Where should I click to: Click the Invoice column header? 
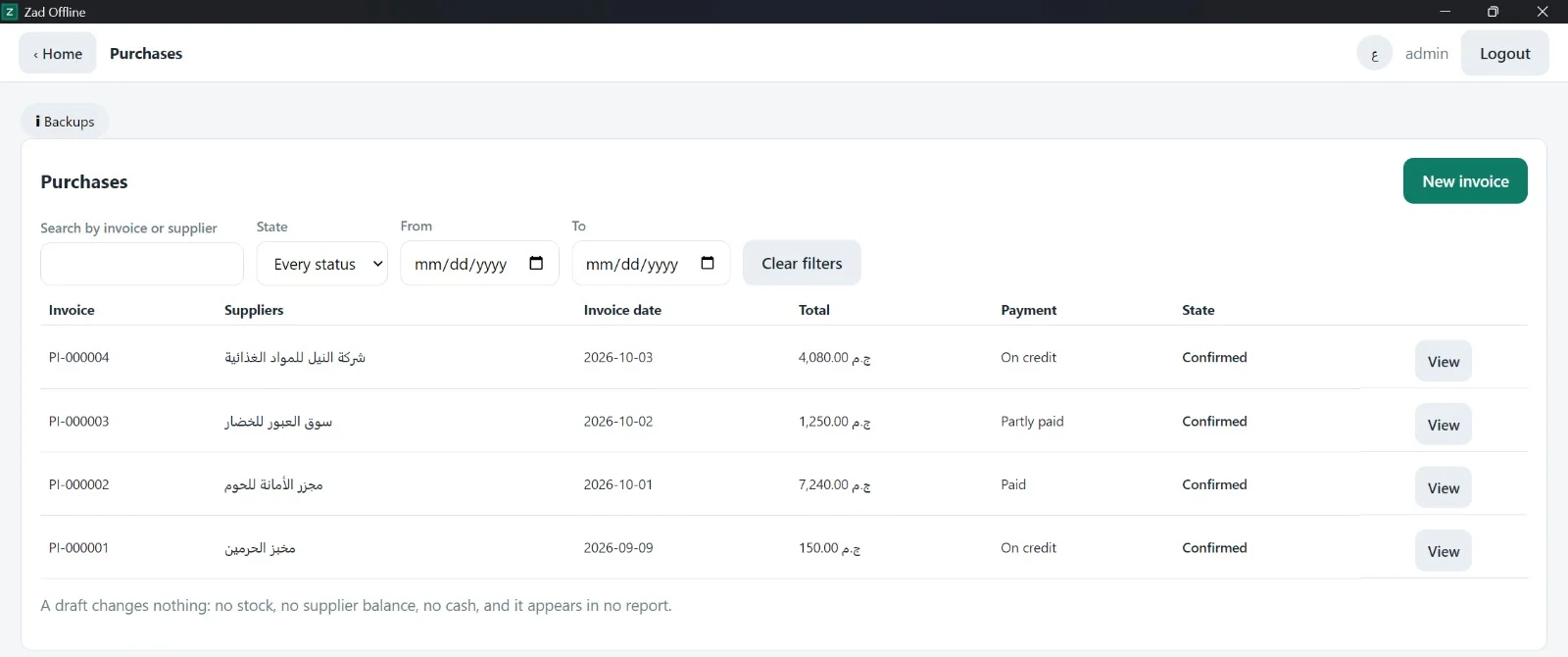72,310
